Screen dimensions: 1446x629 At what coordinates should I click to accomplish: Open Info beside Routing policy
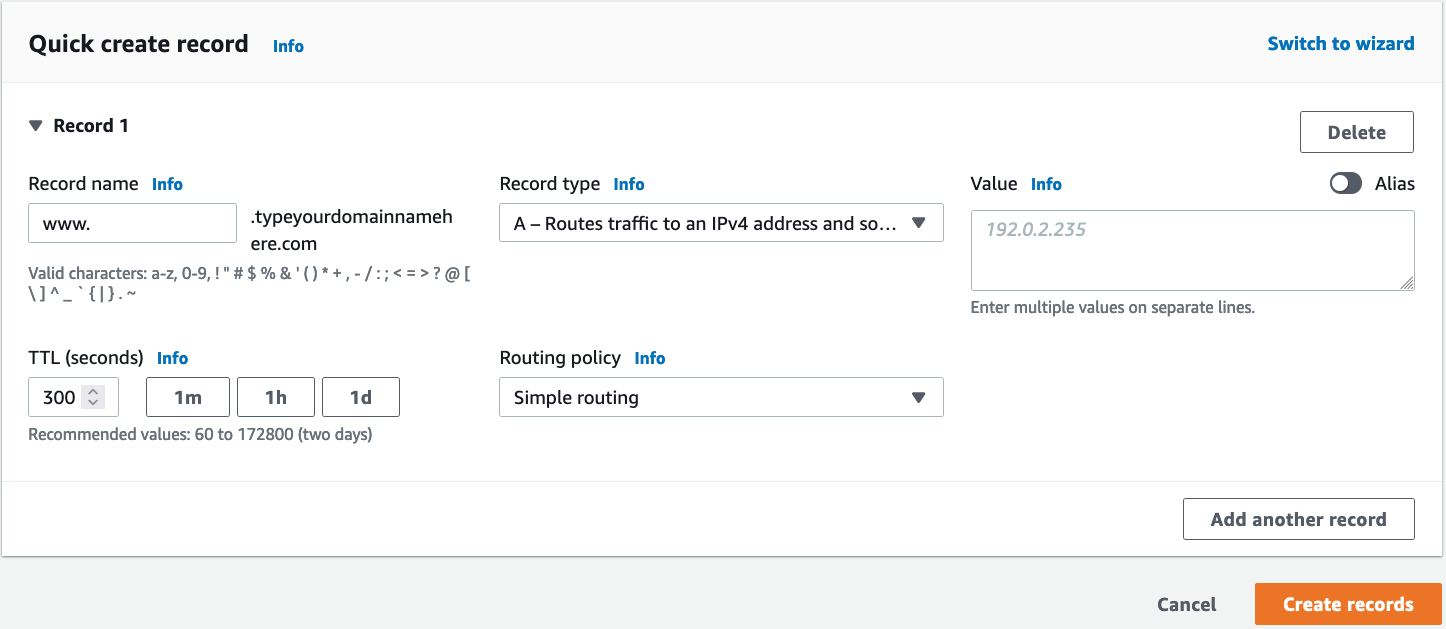click(650, 358)
